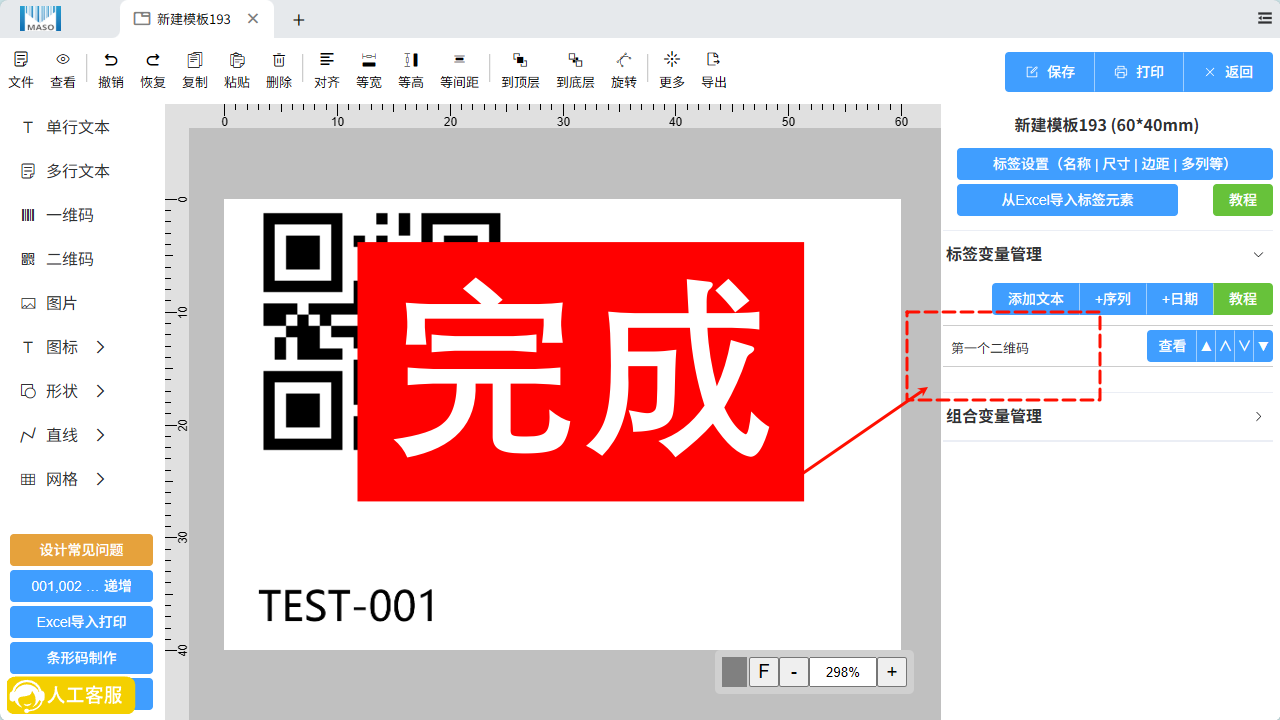Apply 等间距 (Equal spacing) tool

(x=459, y=70)
